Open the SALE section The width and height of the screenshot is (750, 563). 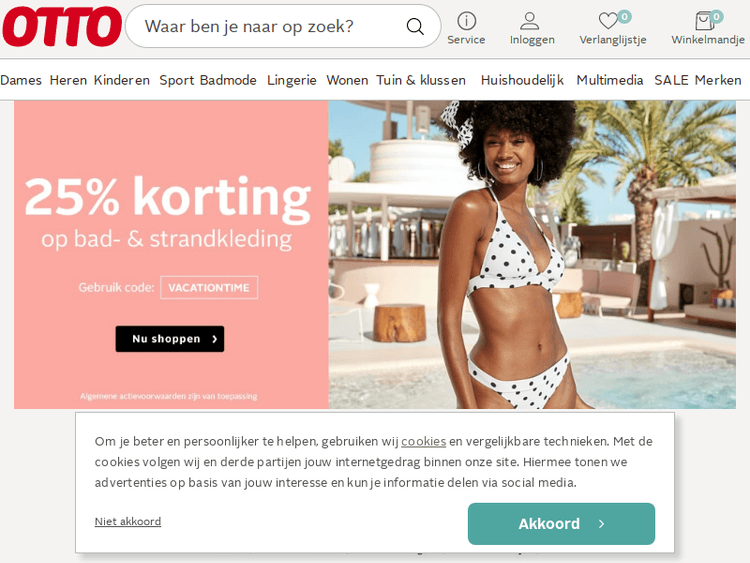pyautogui.click(x=671, y=80)
